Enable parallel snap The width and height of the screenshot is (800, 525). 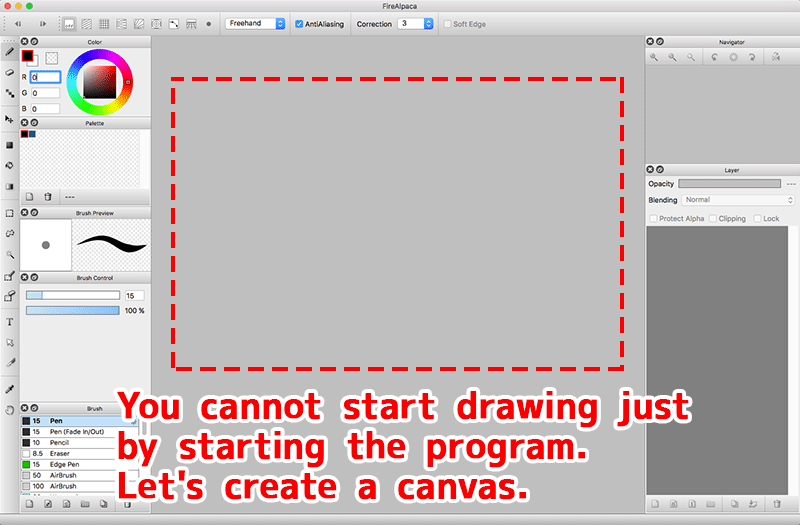click(x=87, y=24)
